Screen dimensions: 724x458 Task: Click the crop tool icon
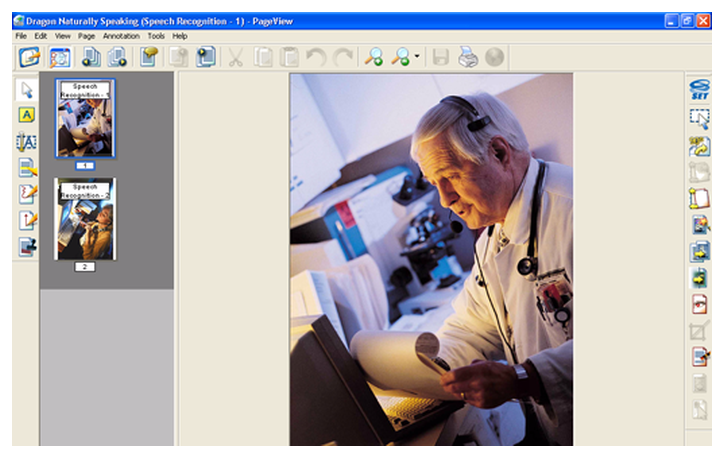point(699,331)
